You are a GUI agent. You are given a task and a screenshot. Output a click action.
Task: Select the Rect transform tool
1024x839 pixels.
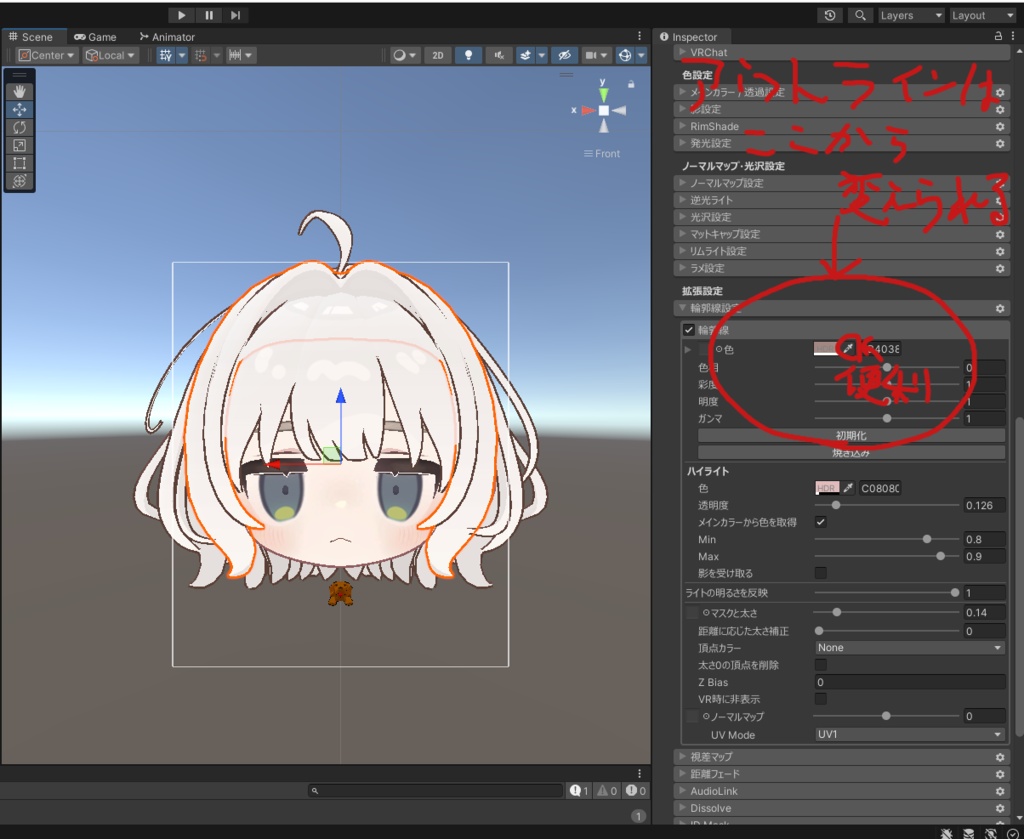pyautogui.click(x=20, y=163)
